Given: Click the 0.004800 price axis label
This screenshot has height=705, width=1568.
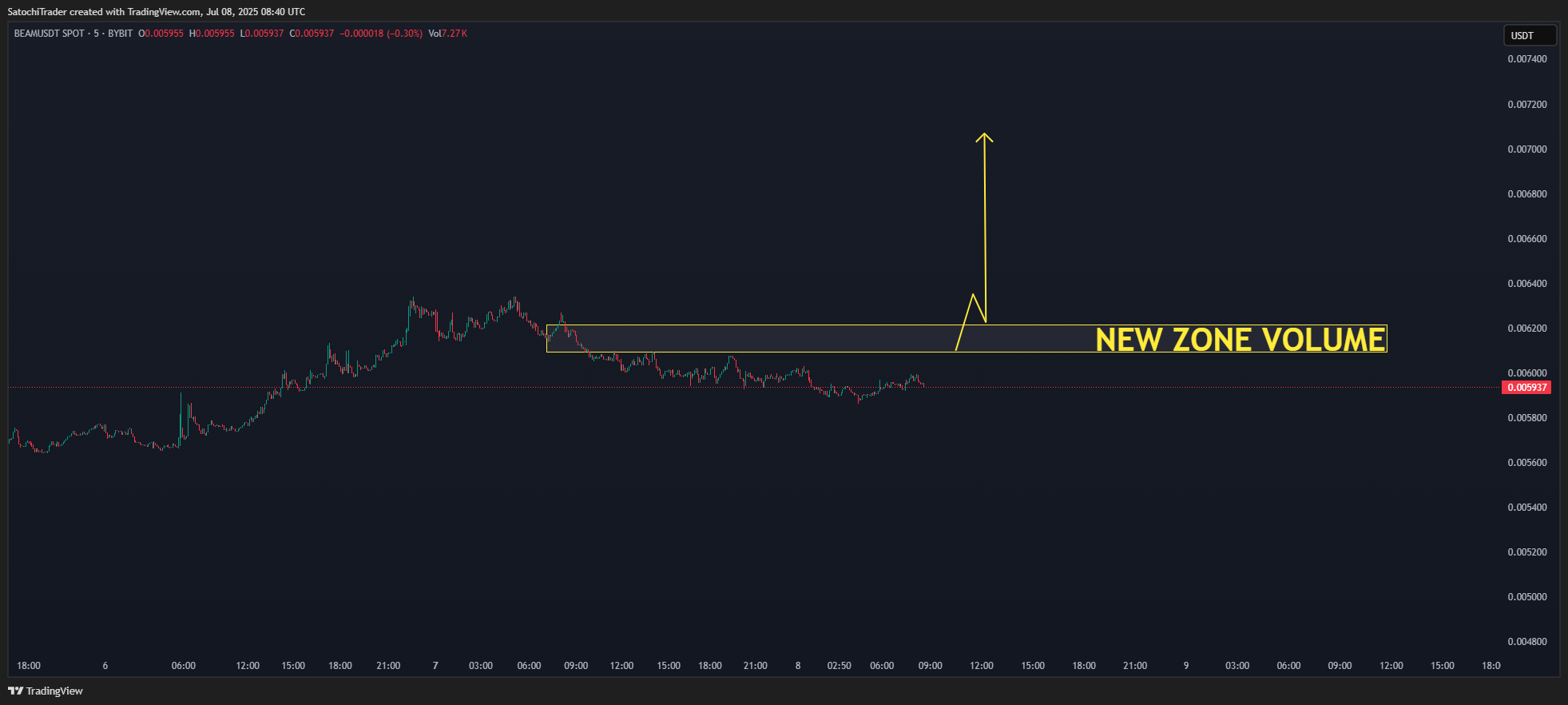Looking at the screenshot, I should [1527, 642].
